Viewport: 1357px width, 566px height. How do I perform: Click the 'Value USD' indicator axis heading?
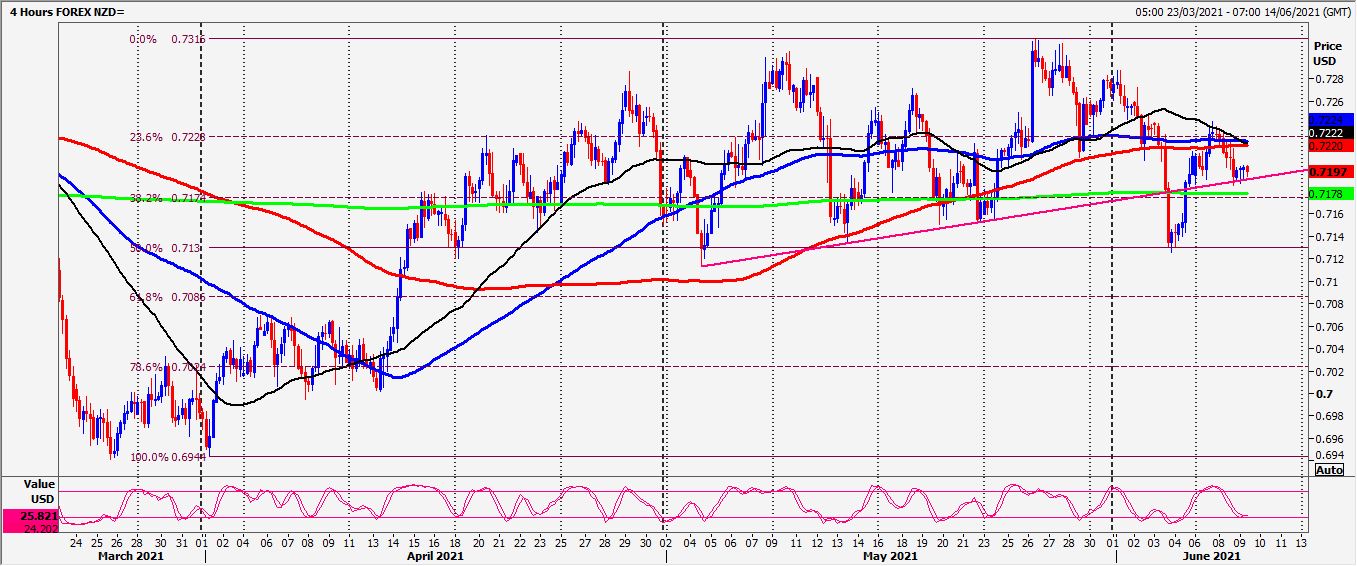(40, 491)
